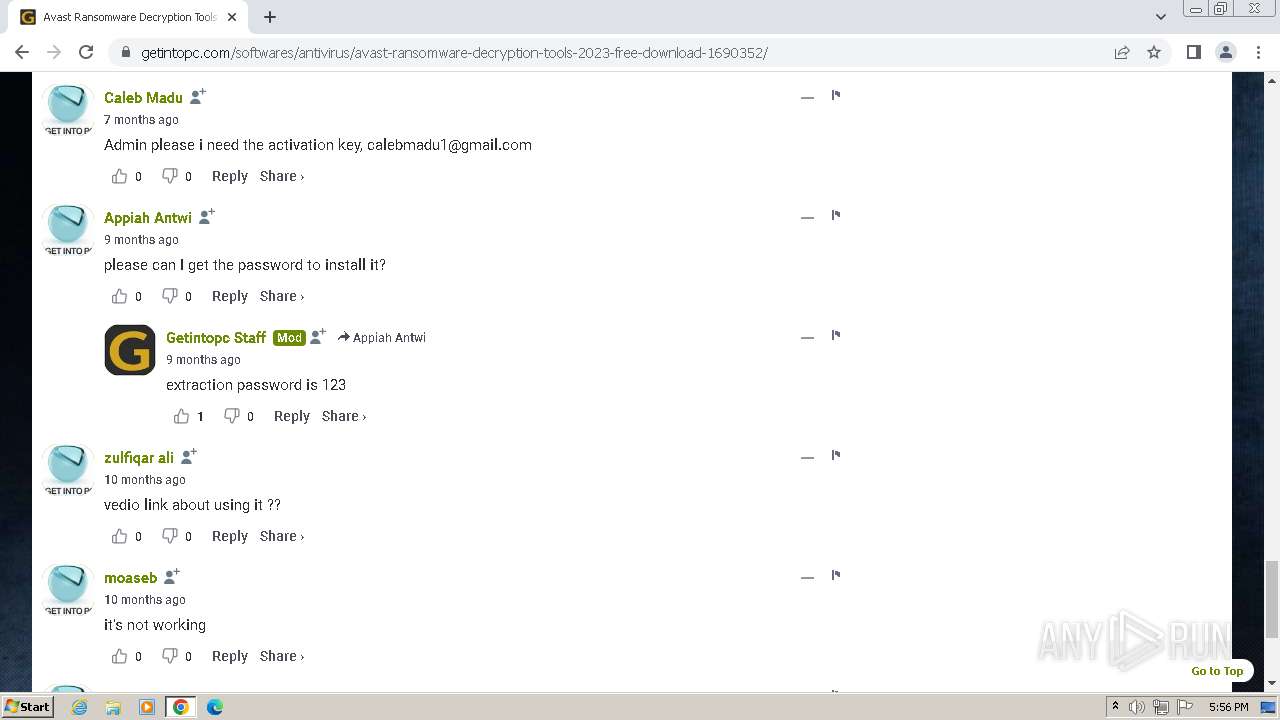Viewport: 1280px width, 720px height.
Task: Reply to Caleb Madu's comment
Action: point(230,176)
